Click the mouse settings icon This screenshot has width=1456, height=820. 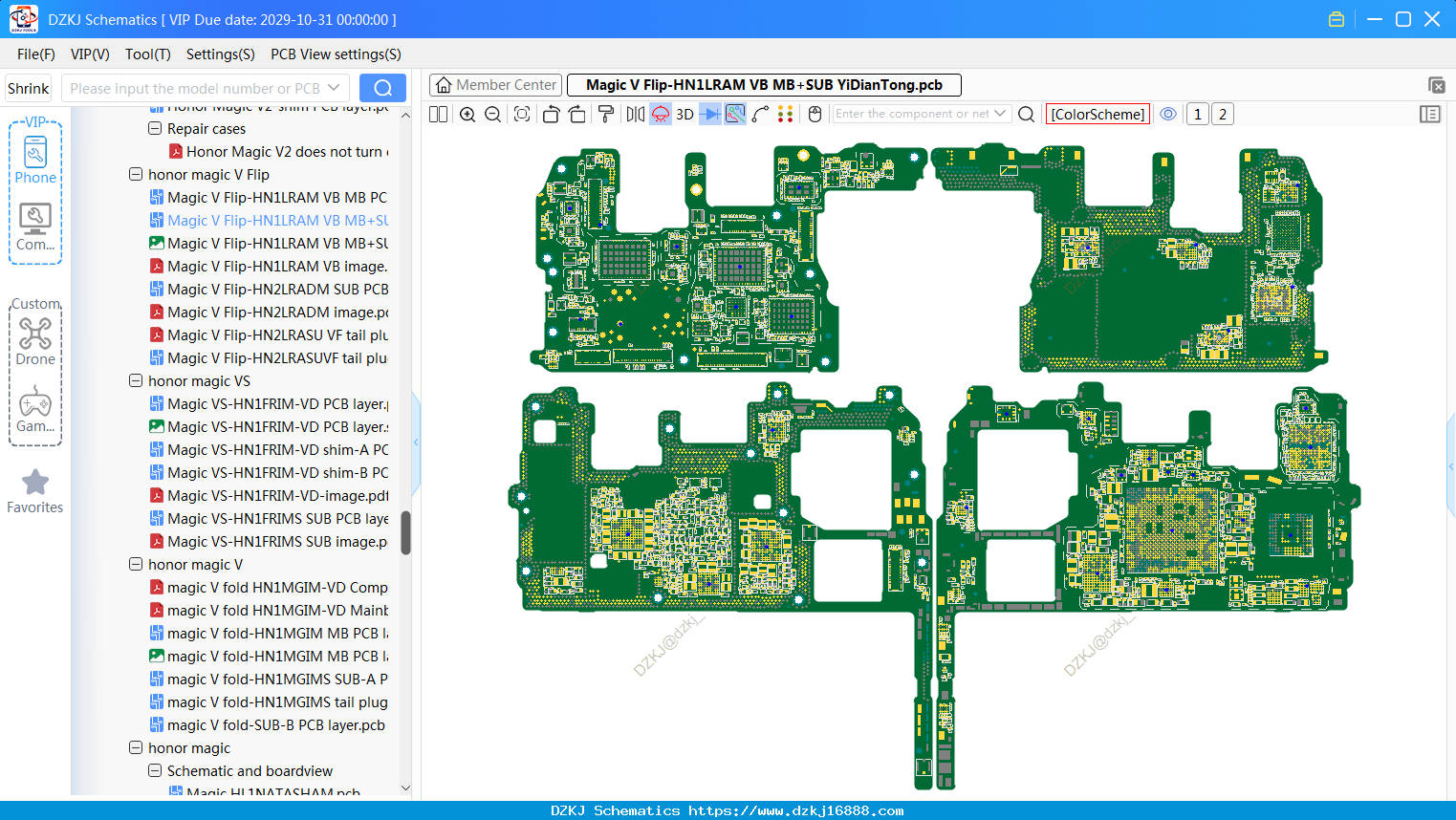(815, 115)
